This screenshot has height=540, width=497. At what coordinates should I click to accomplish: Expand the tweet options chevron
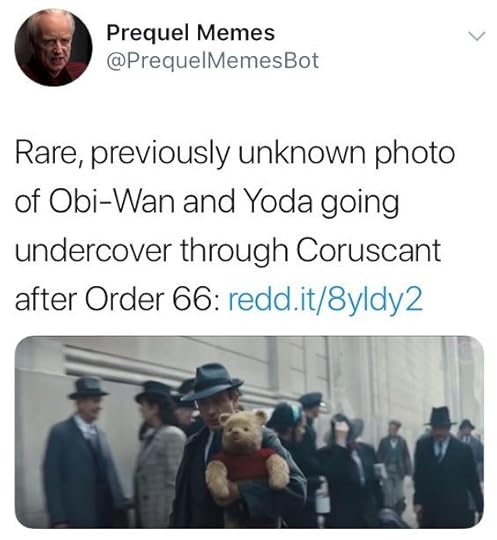477,36
